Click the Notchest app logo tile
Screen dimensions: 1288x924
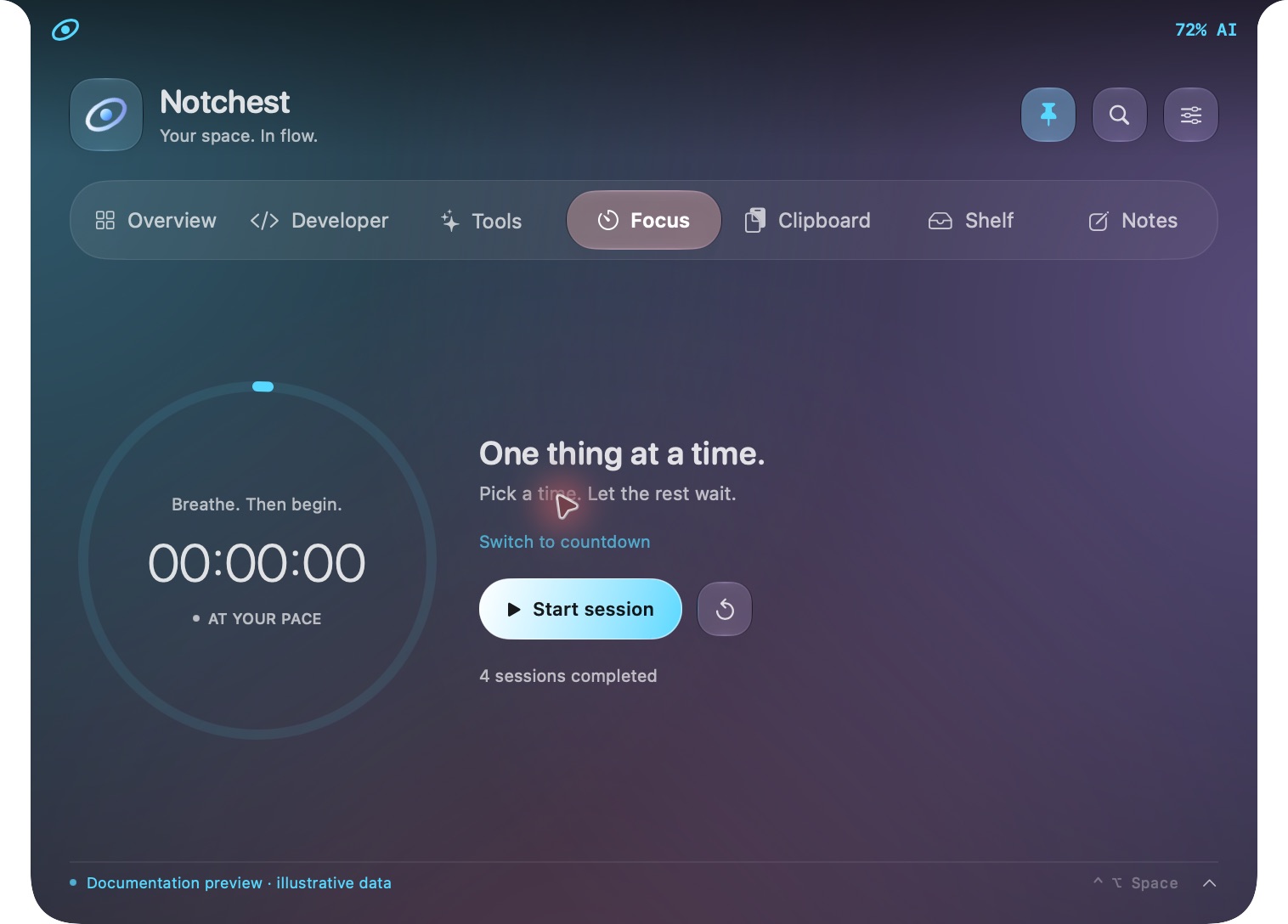[x=106, y=115]
